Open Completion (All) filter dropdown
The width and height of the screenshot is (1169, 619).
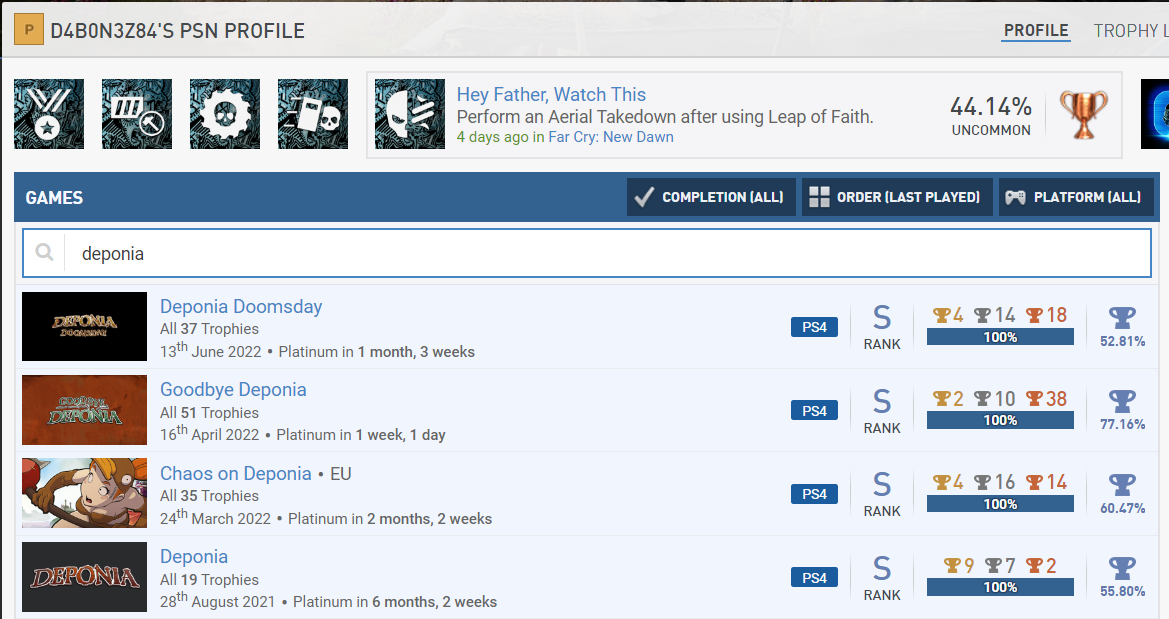click(x=711, y=197)
